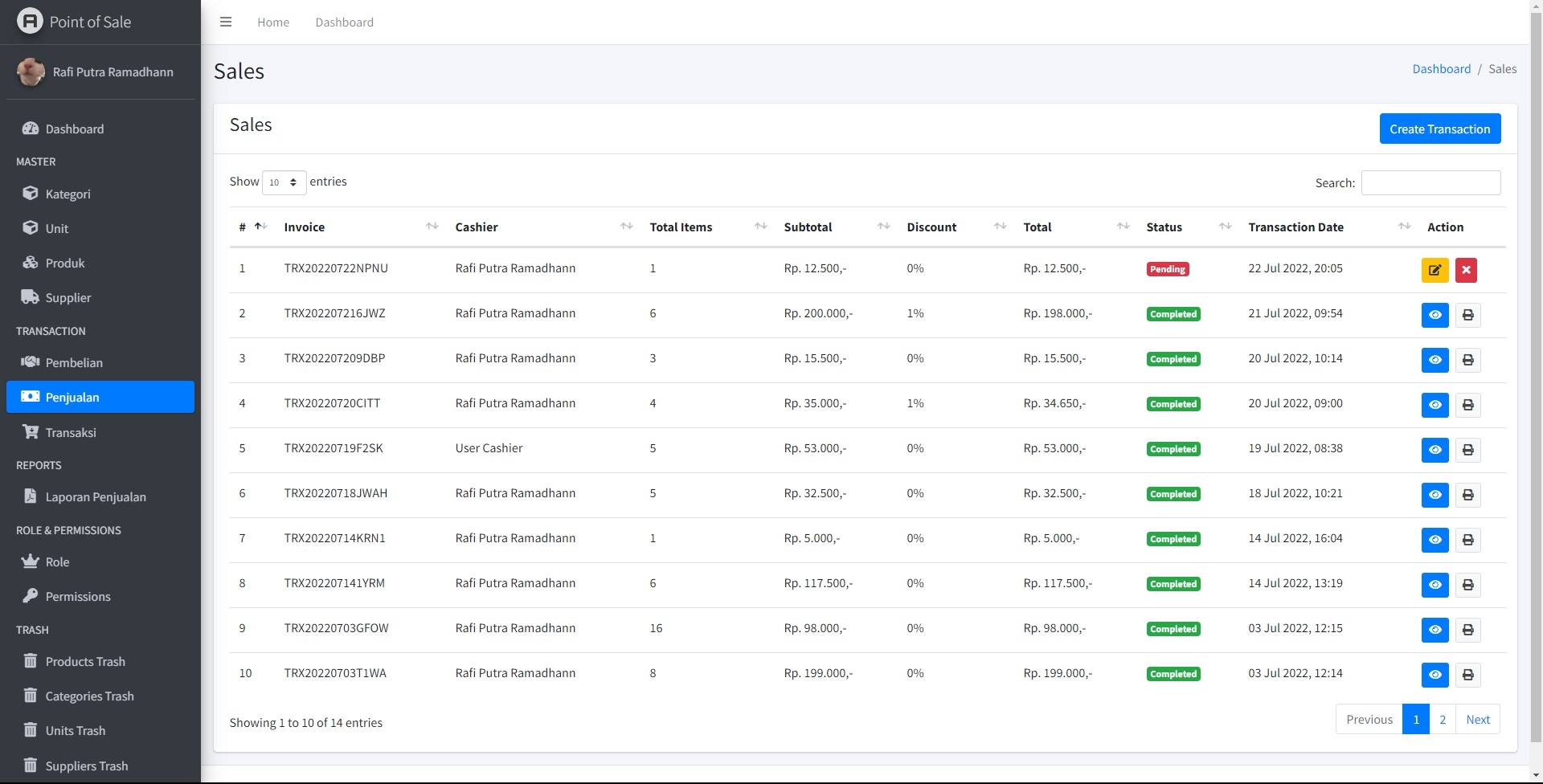View details of TRX202207209DBP
Screen dimensions: 1543x784
[1435, 360]
